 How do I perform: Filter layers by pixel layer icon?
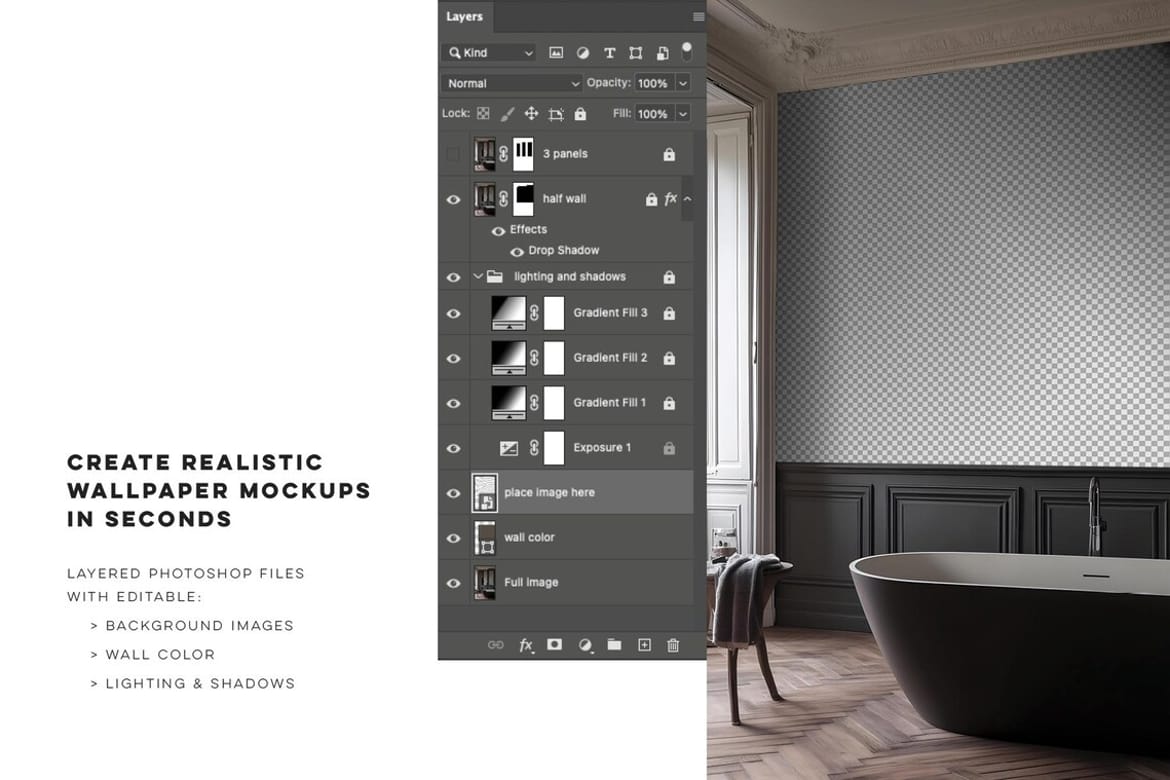(556, 52)
